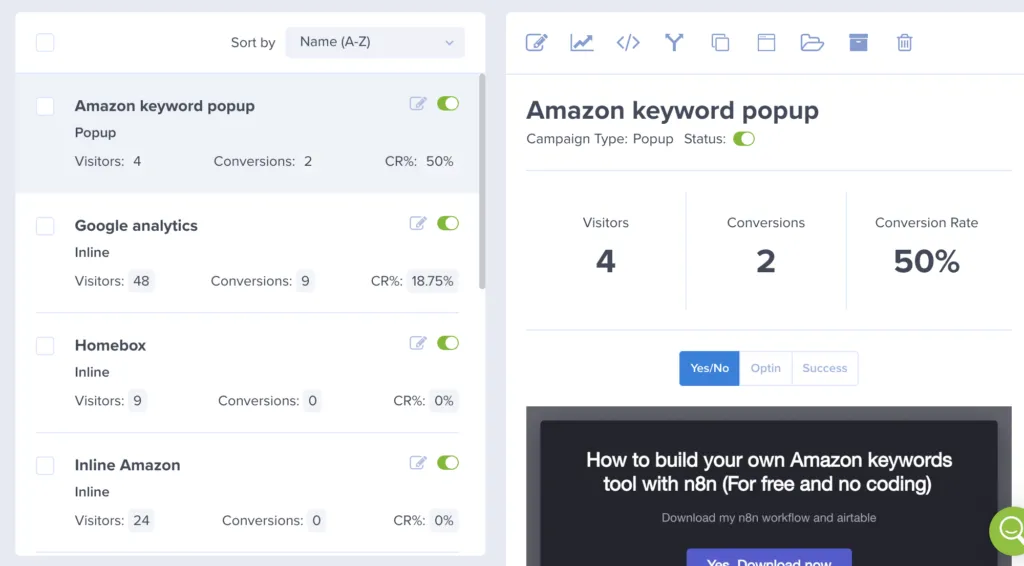Duplicate campaign using the copy icon

(720, 42)
